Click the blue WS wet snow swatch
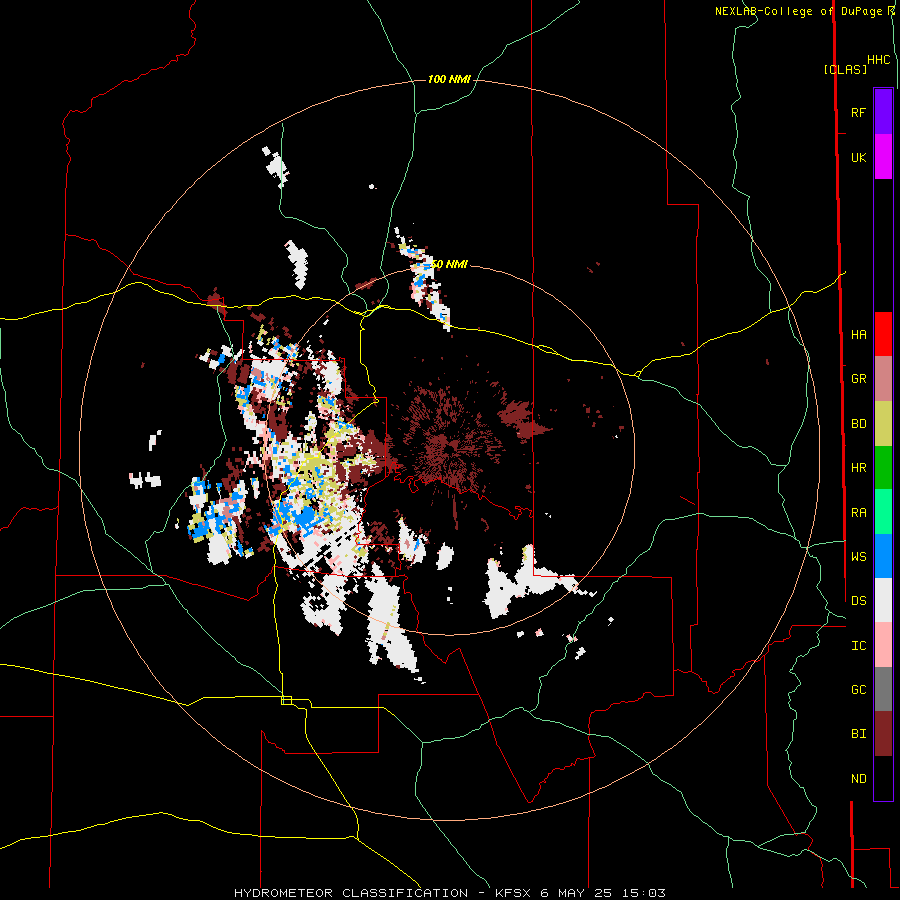This screenshot has width=900, height=900. pos(883,556)
